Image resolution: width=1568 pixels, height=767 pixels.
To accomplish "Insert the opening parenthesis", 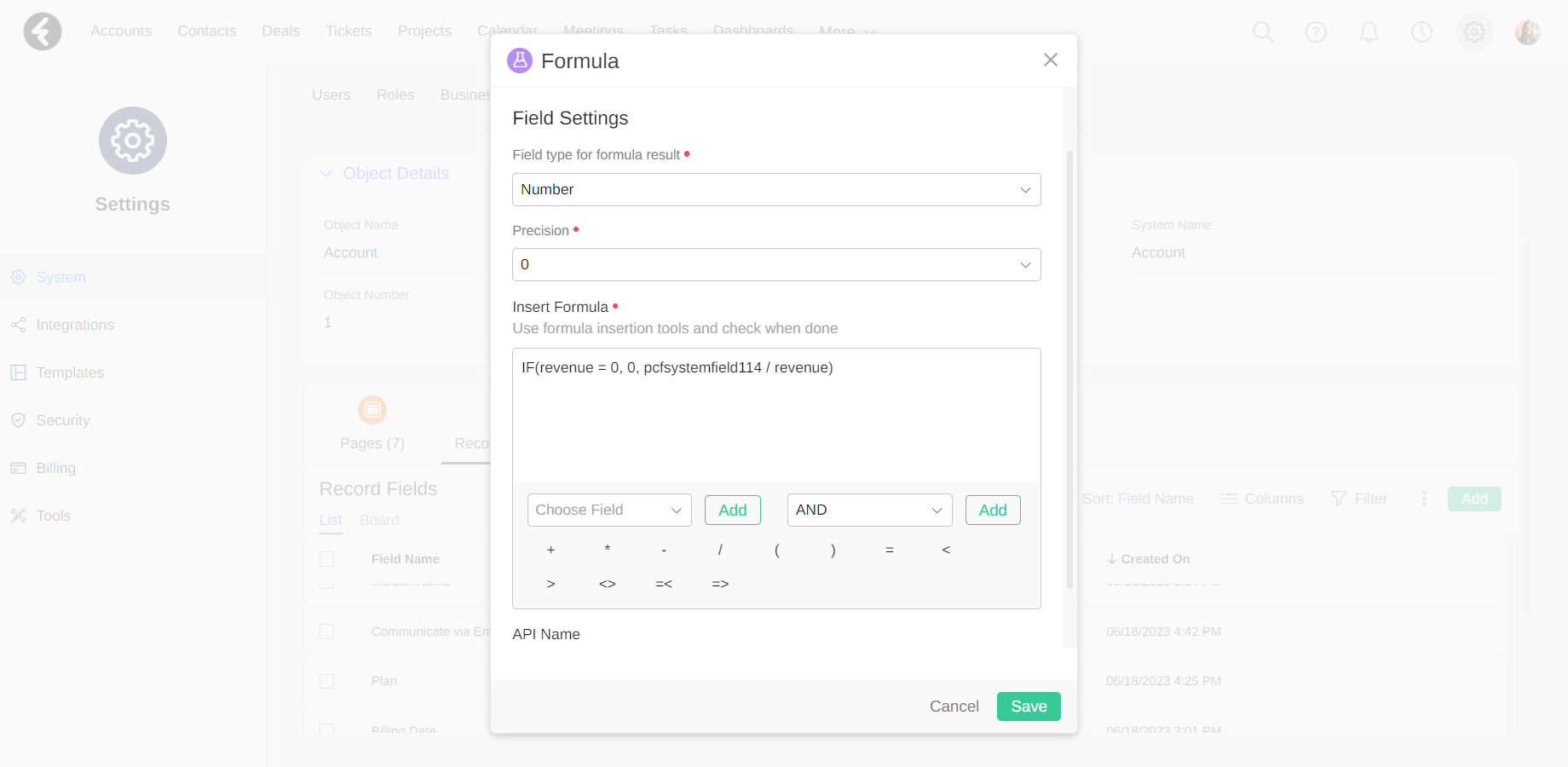I will tap(777, 550).
